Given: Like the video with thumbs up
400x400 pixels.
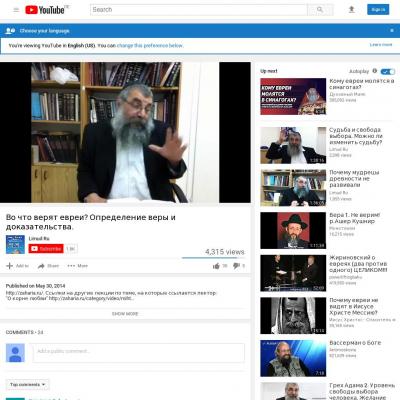Looking at the screenshot, I should tap(216, 266).
